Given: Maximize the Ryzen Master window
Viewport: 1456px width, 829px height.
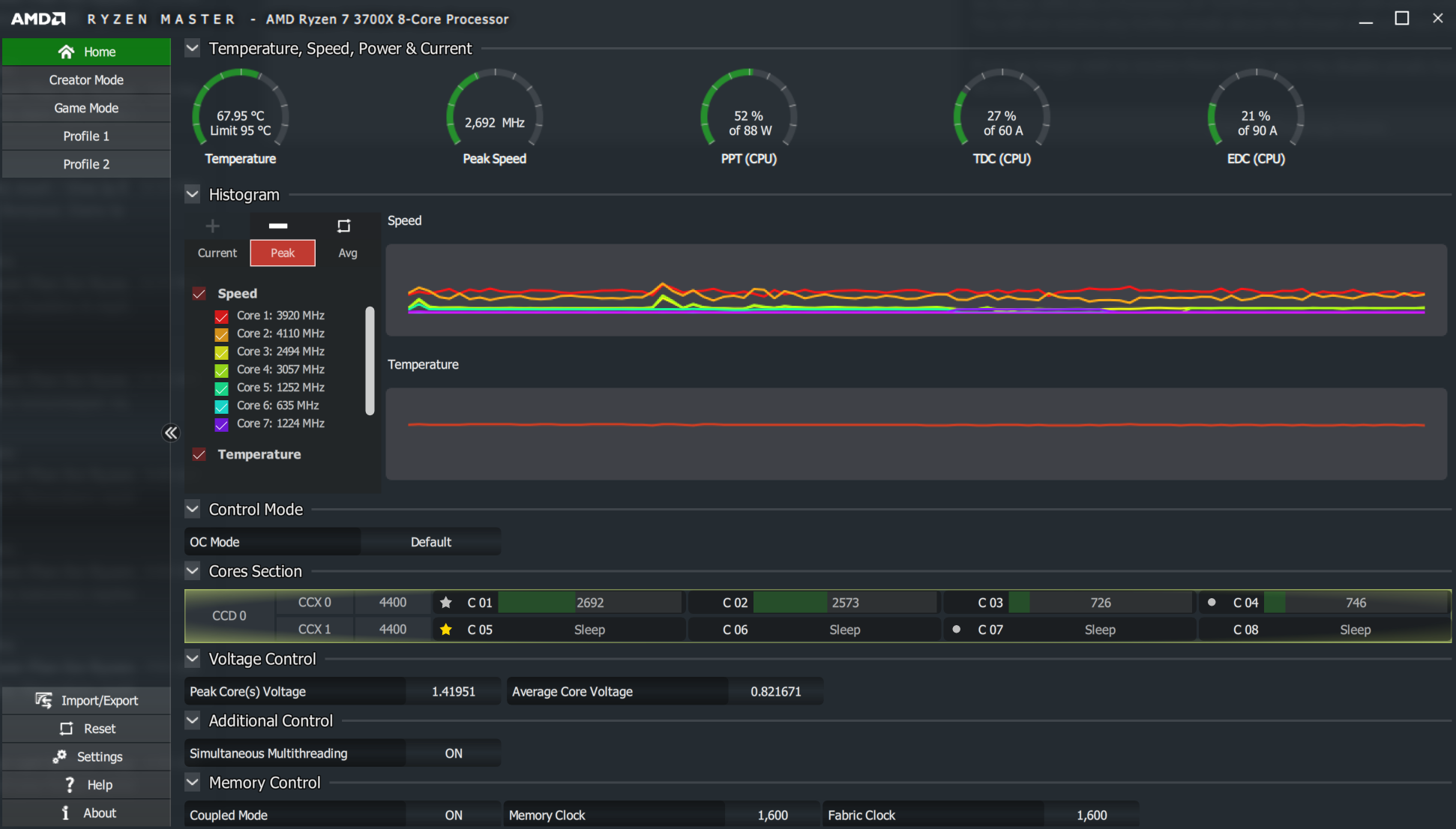Looking at the screenshot, I should point(1402,18).
